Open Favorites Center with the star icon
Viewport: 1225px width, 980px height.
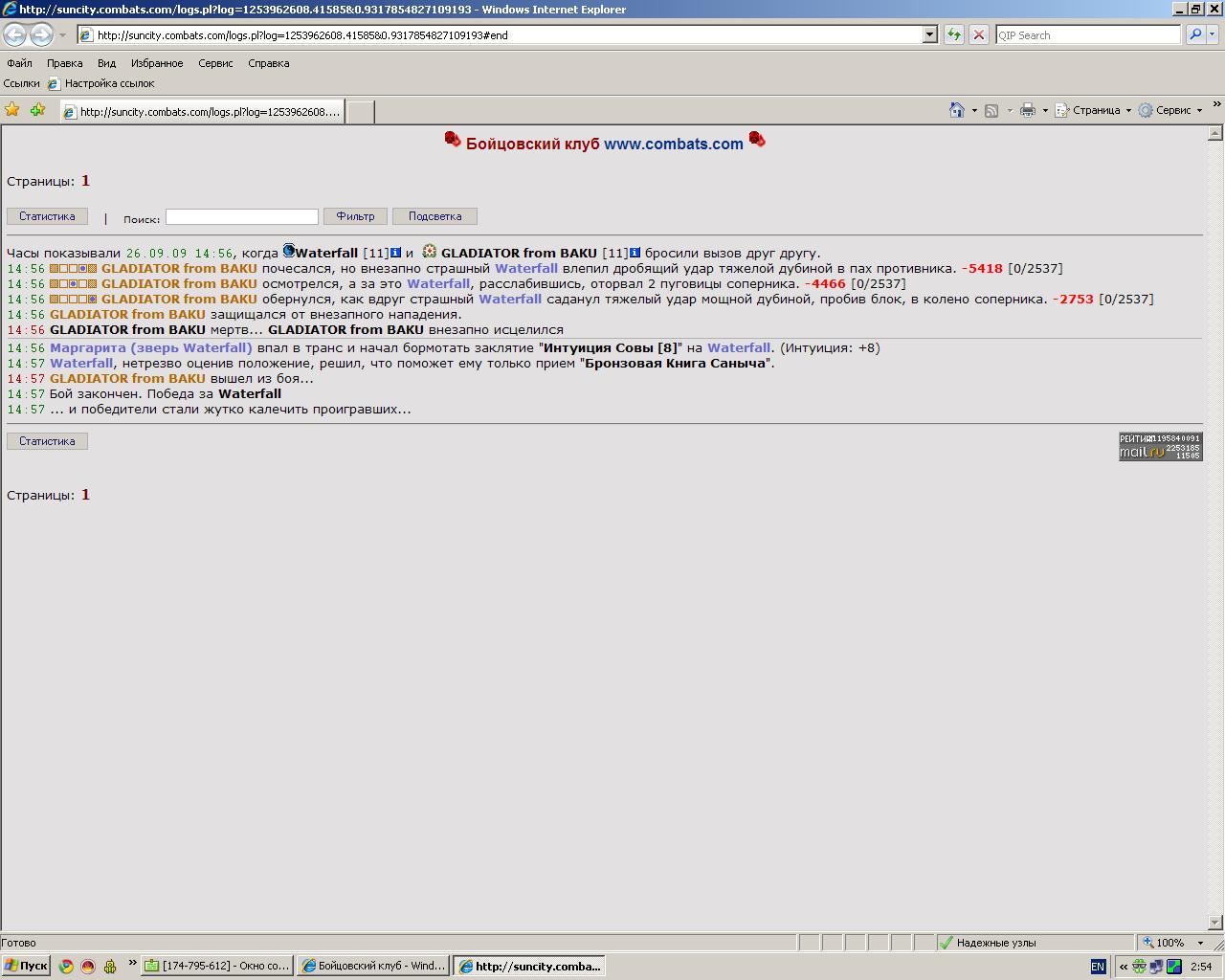(x=12, y=110)
